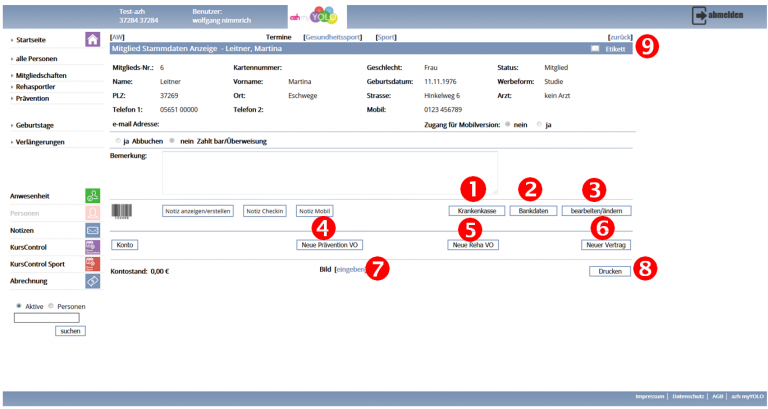Open the Abrechnung icon

click(92, 282)
